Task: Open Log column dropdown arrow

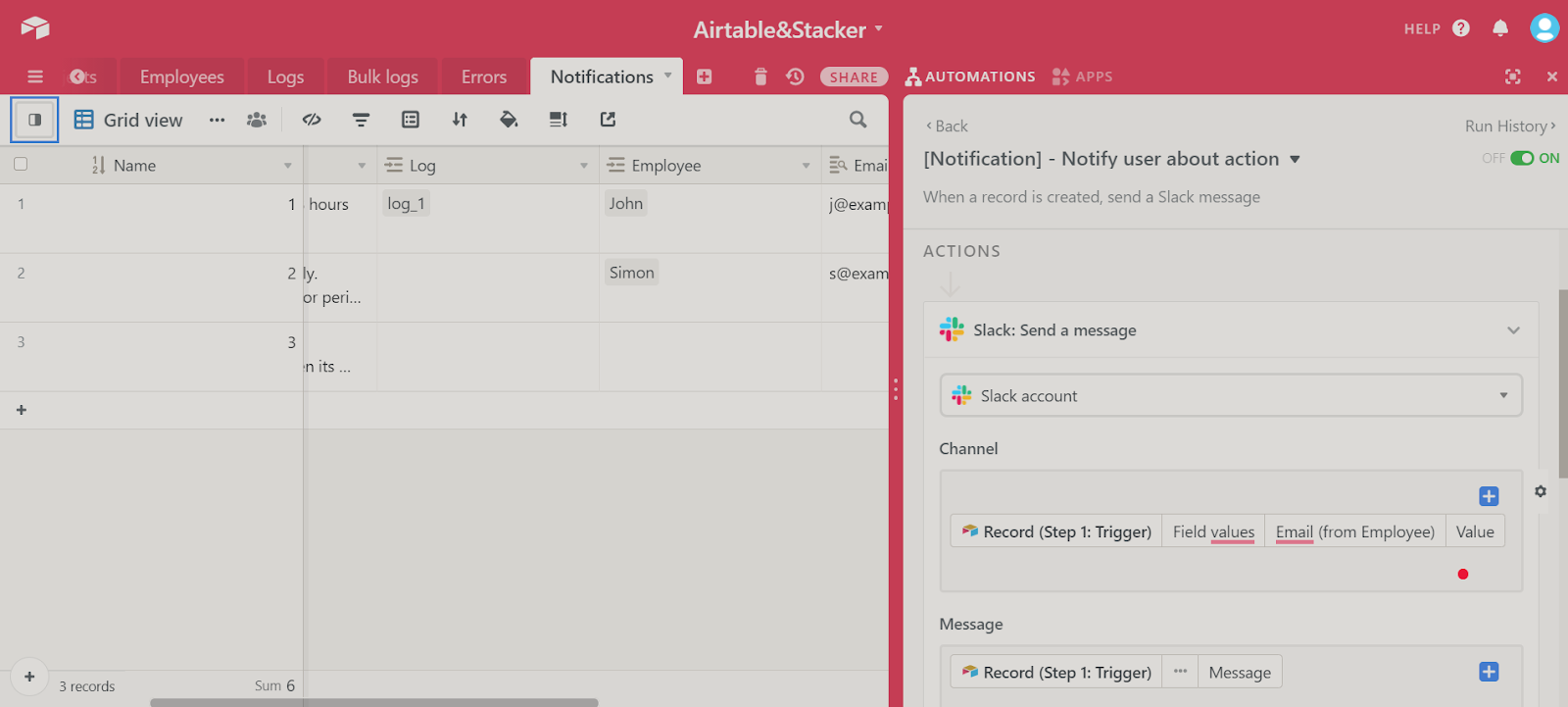Action: click(584, 166)
